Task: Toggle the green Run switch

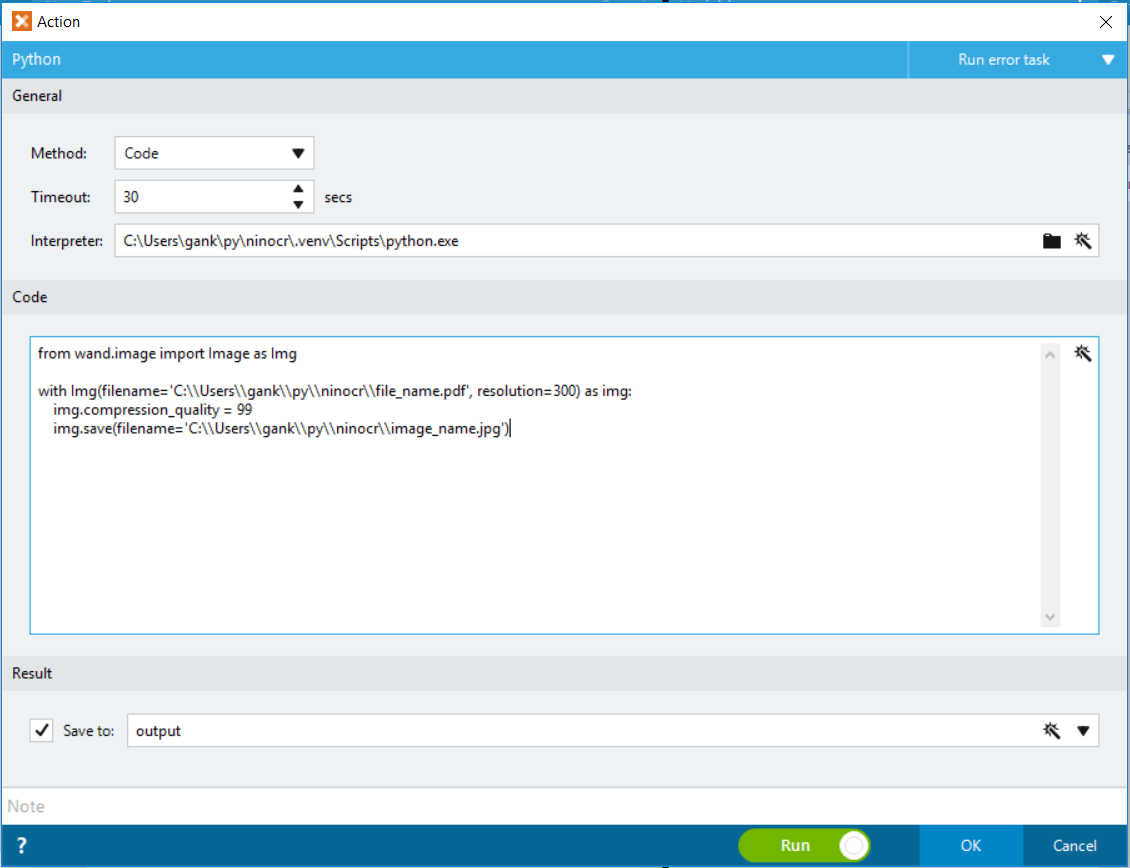Action: (x=804, y=845)
